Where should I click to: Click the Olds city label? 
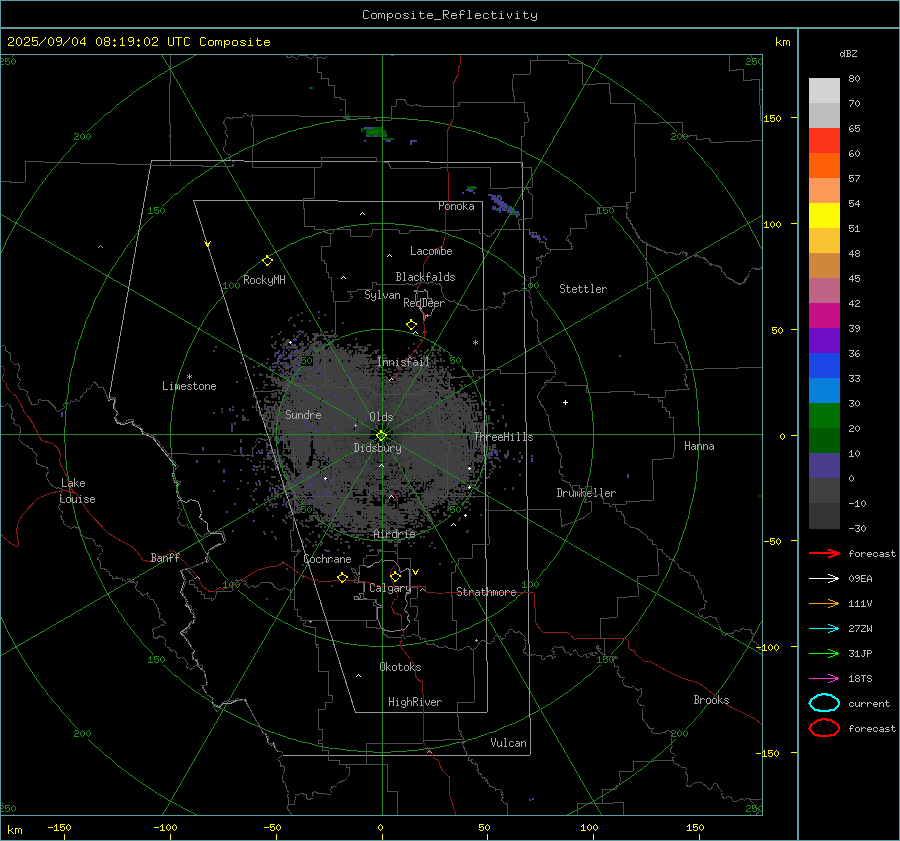tap(381, 417)
